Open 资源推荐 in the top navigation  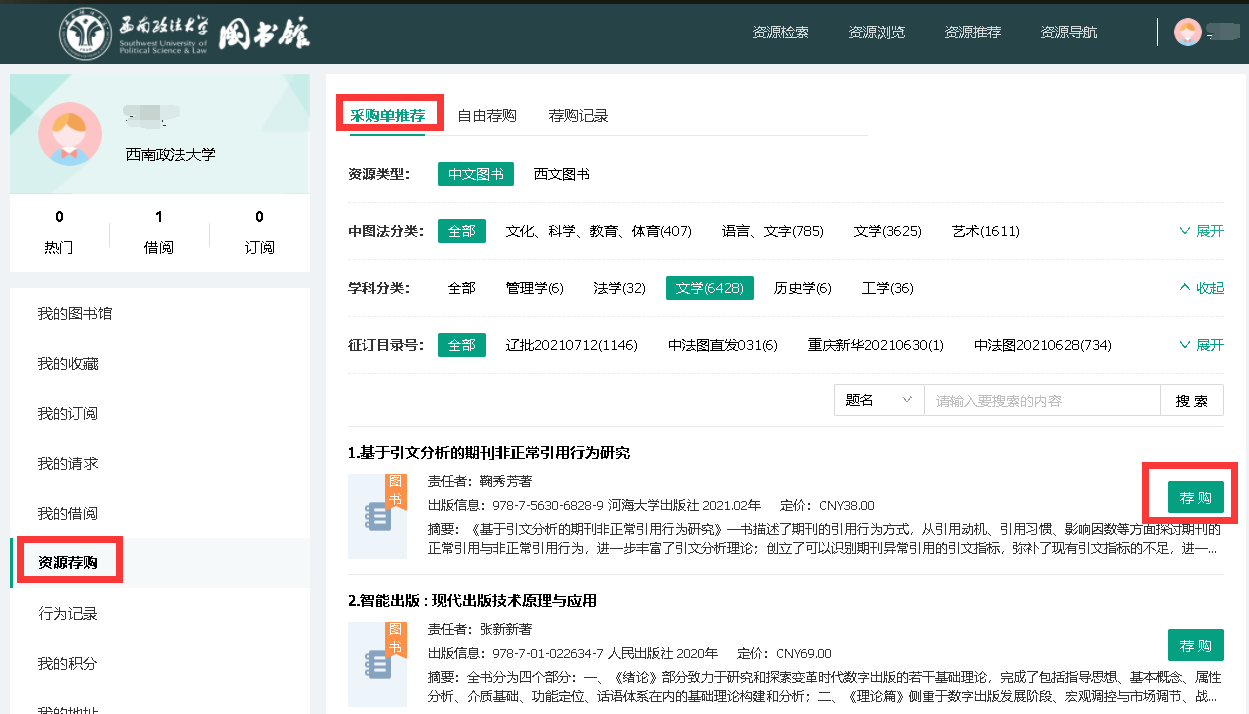click(x=973, y=32)
